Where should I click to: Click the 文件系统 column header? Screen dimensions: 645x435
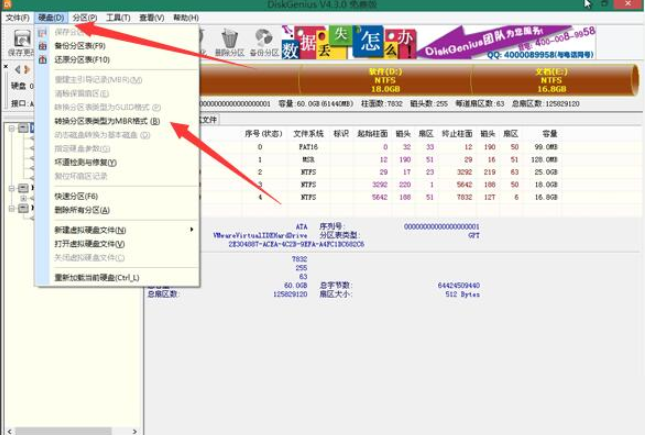point(308,134)
